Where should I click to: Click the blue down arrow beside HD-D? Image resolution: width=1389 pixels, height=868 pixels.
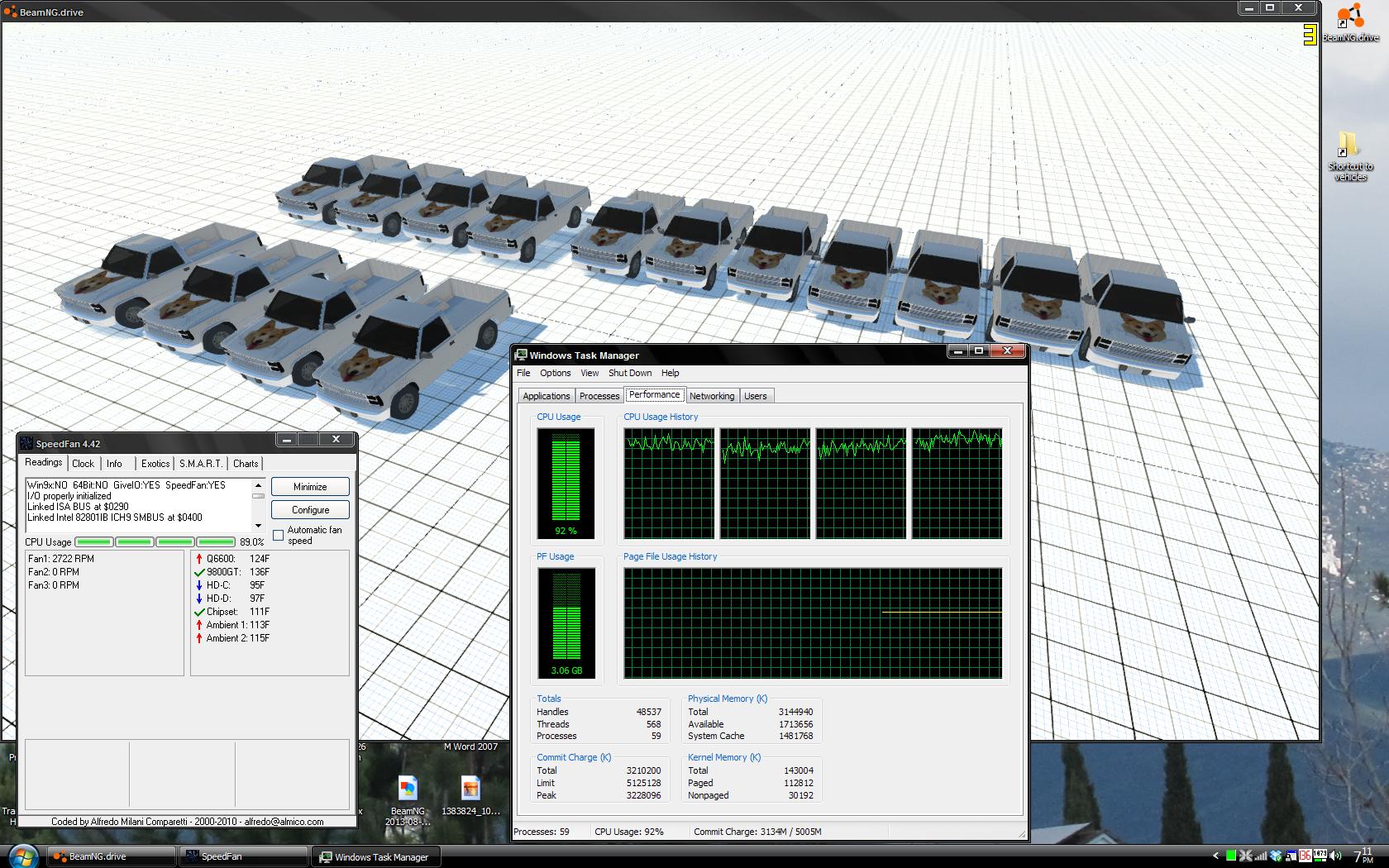point(199,599)
